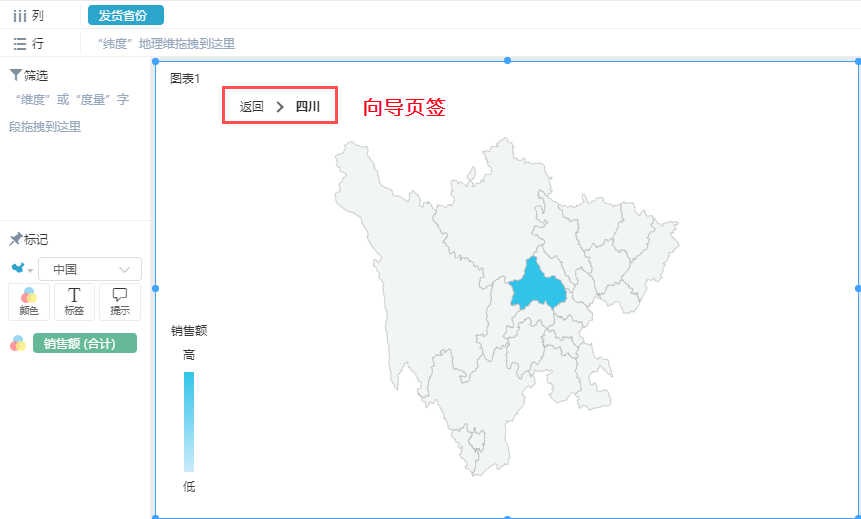Screen dimensions: 861x519
Task: Click the 标记 pin icon
Action: [x=16, y=239]
